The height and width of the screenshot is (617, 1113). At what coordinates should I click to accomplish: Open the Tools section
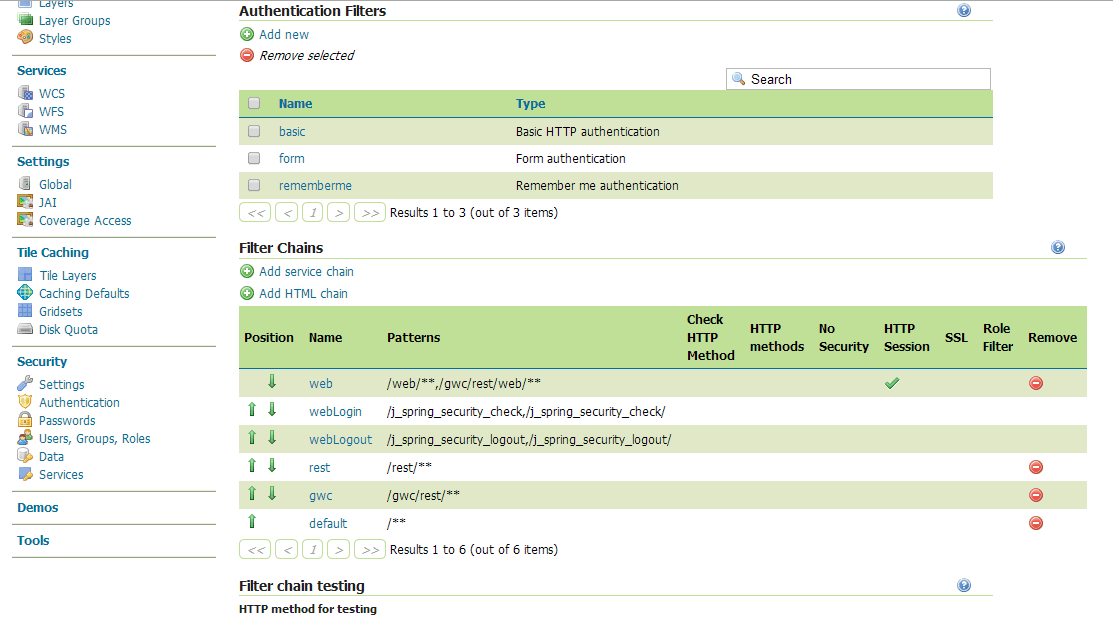coord(33,540)
